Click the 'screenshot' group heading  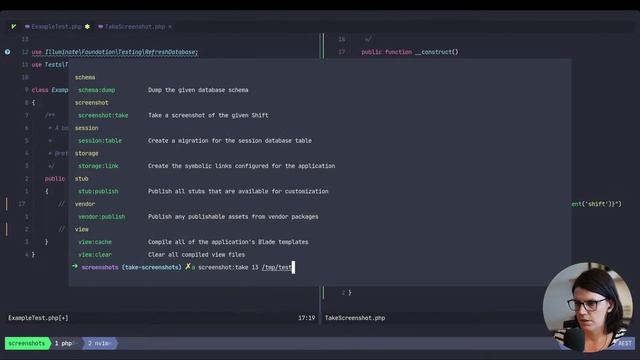91,102
